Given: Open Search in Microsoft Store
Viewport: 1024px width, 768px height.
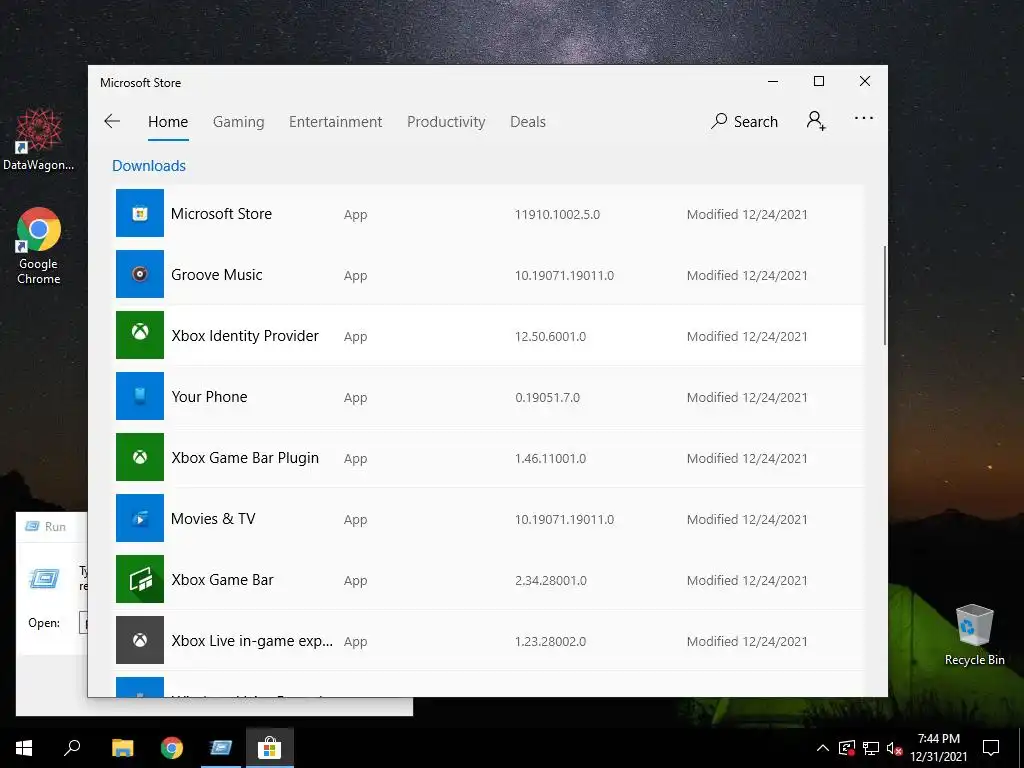Looking at the screenshot, I should (744, 121).
